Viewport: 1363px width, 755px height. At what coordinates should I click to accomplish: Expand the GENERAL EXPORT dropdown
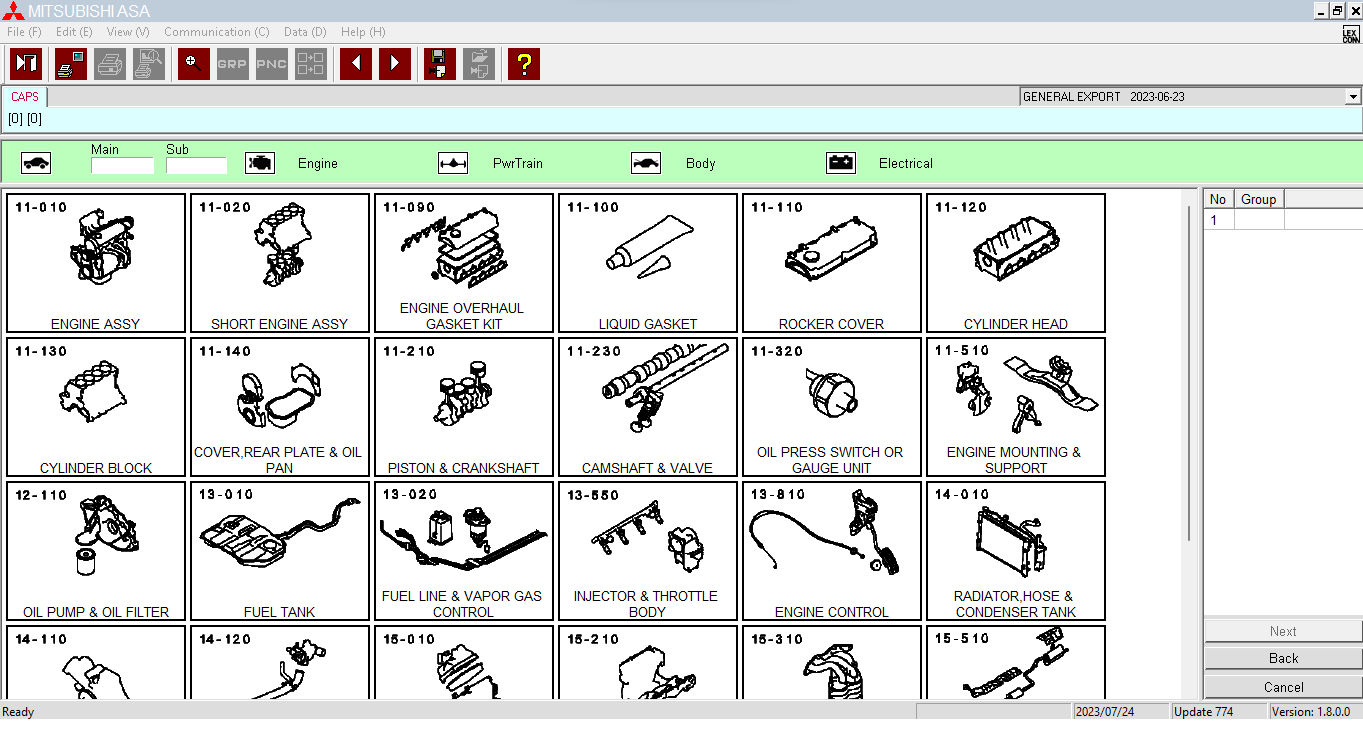pos(1353,97)
